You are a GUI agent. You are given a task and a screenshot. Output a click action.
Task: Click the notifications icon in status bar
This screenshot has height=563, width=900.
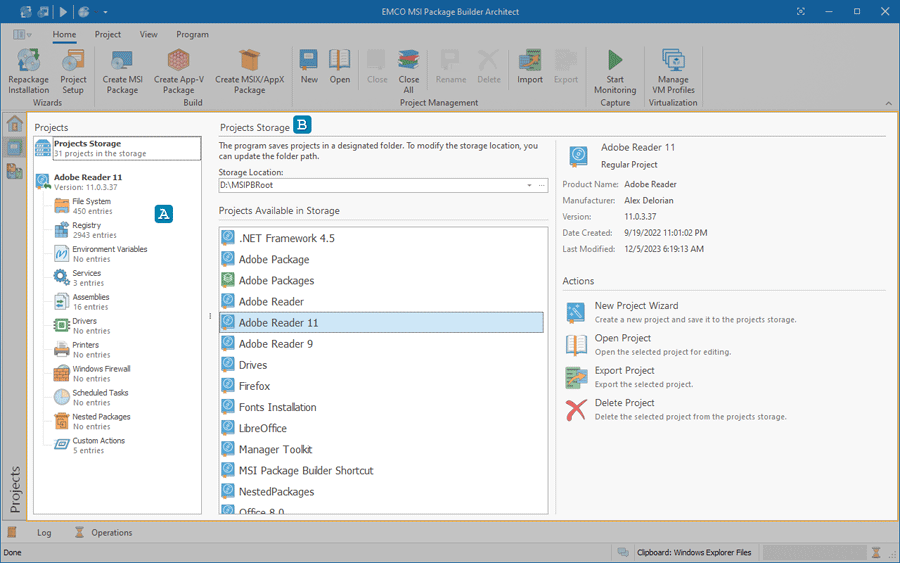point(623,553)
